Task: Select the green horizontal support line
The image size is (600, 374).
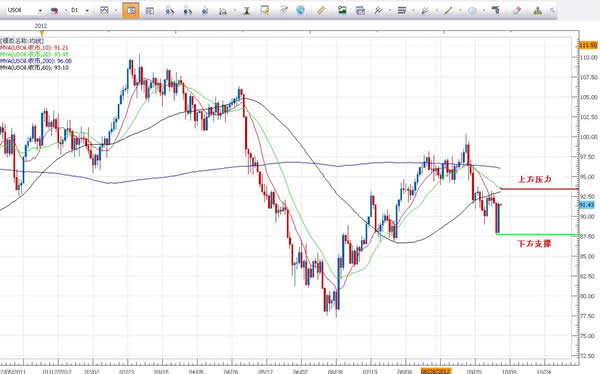Action: (538, 234)
